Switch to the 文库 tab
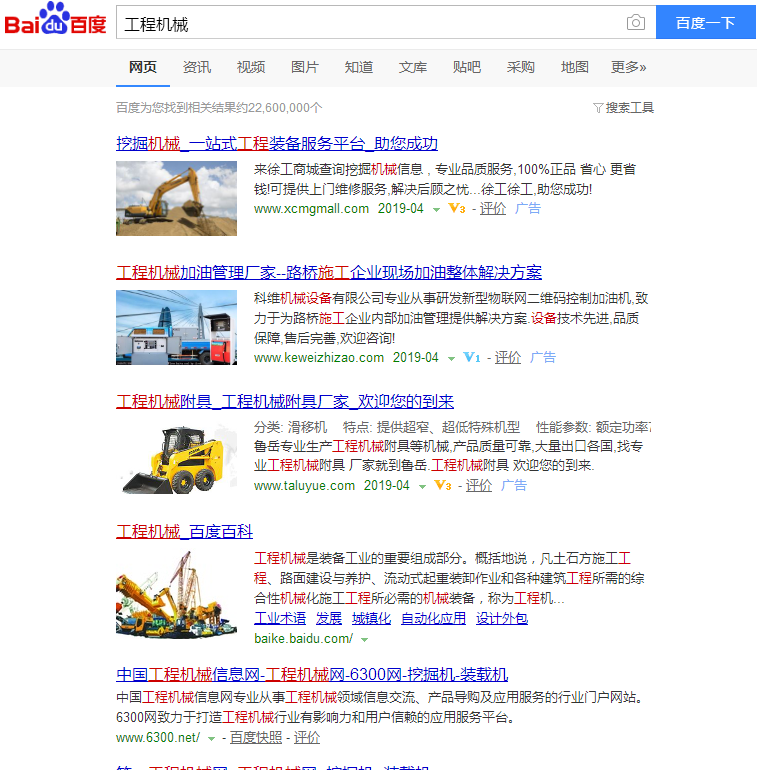The image size is (757, 770). [413, 67]
